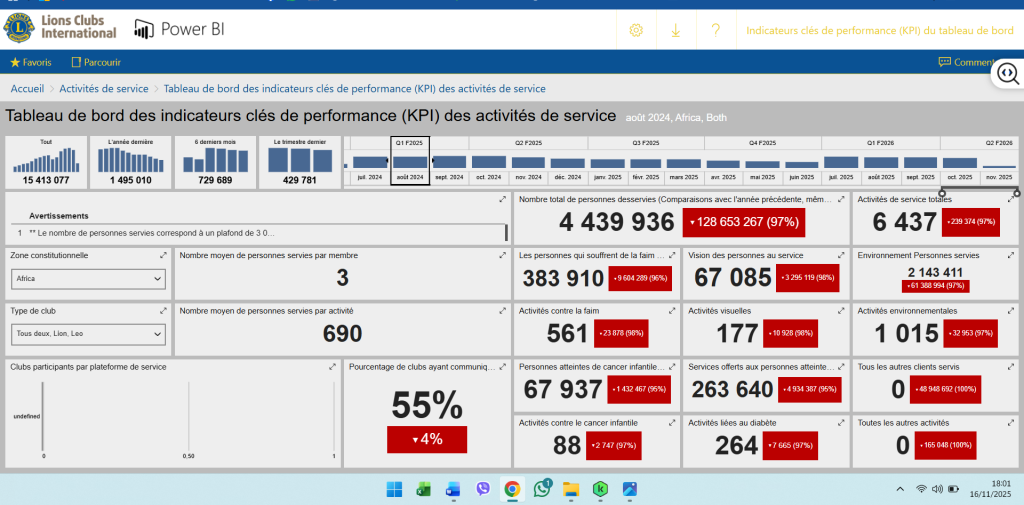Image resolution: width=1024 pixels, height=505 pixels.
Task: Maximize the Pourcentage de clubs tile
Action: (x=503, y=367)
